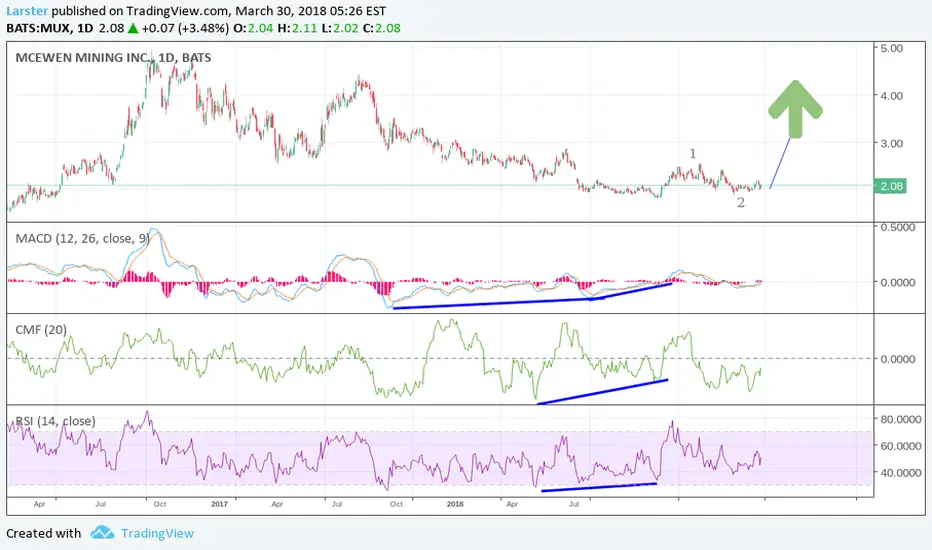
Task: Click the green up-triangle price change indicator
Action: tap(133, 28)
